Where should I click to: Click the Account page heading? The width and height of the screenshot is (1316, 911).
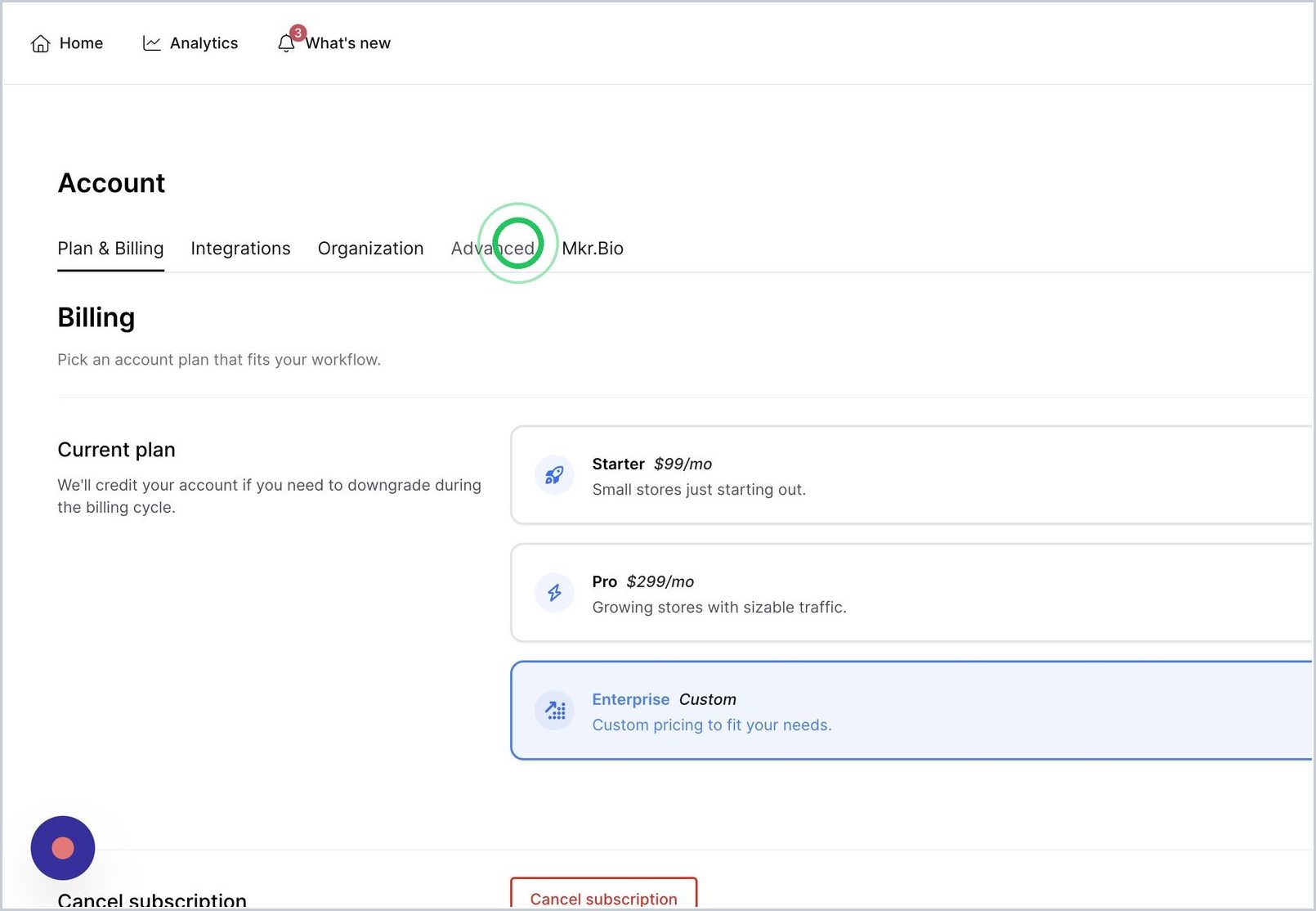(111, 183)
